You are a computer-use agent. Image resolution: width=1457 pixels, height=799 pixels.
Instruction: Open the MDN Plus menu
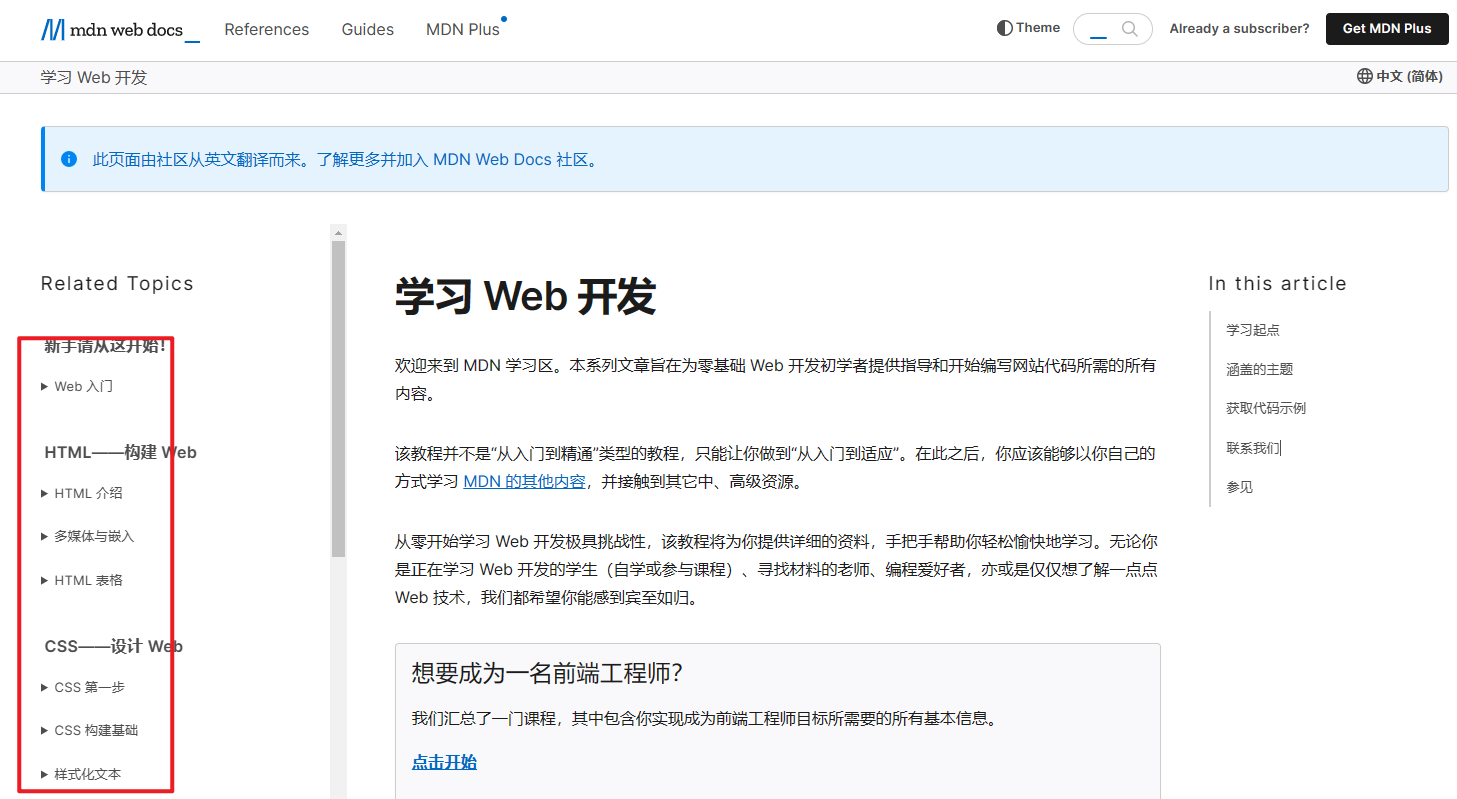461,29
